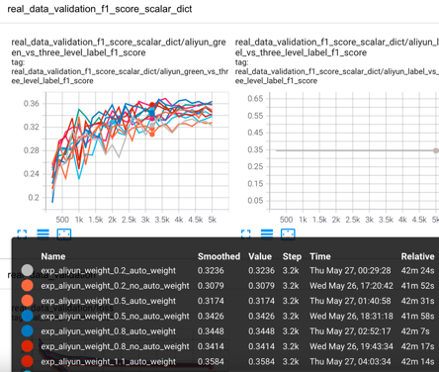Toggle y-axis log scale on aliyun_green chart

pyautogui.click(x=43, y=234)
